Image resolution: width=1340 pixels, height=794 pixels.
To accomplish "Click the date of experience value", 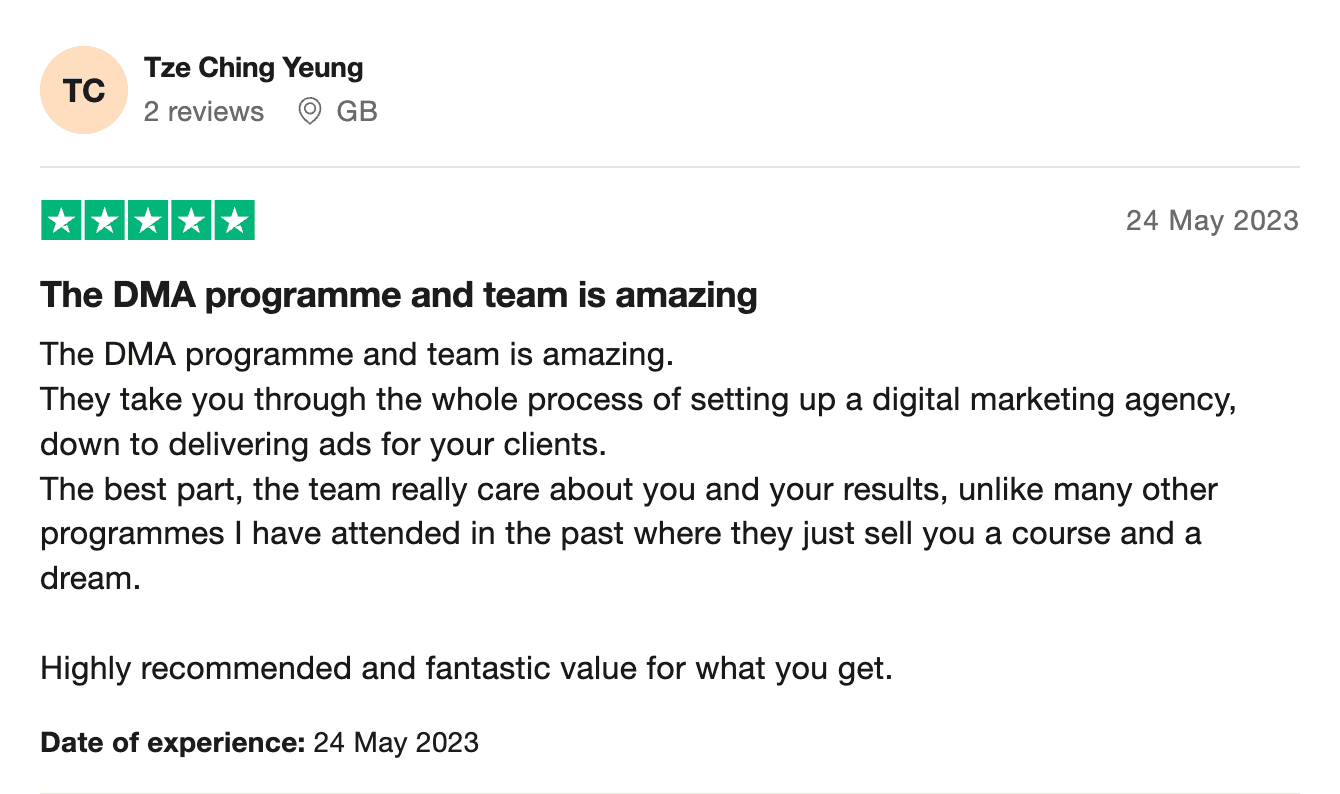I will pyautogui.click(x=396, y=743).
